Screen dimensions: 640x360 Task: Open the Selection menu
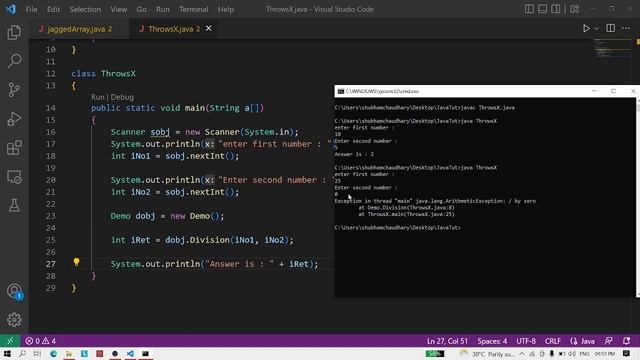(x=85, y=9)
